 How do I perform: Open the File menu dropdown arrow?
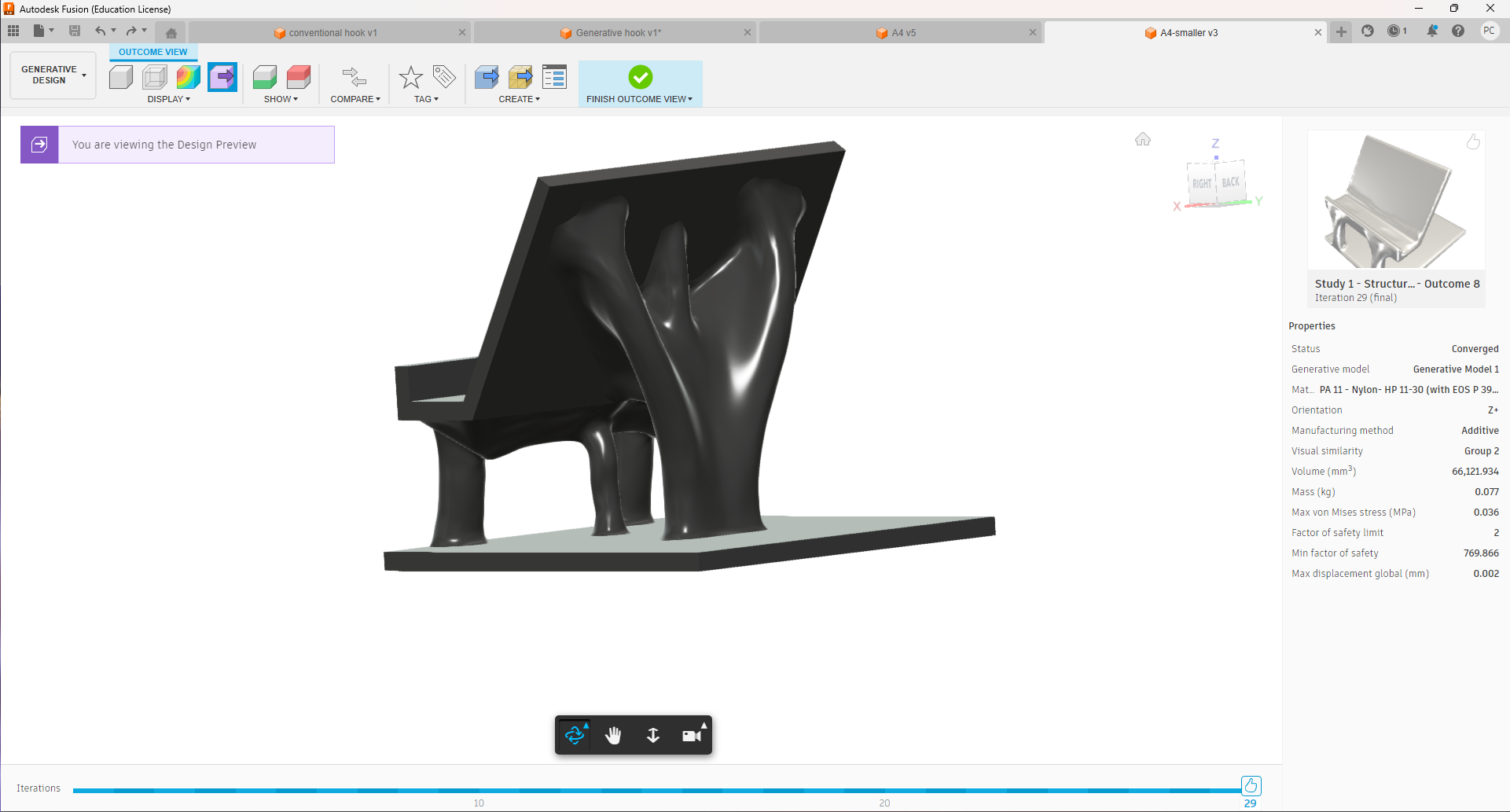coord(52,31)
